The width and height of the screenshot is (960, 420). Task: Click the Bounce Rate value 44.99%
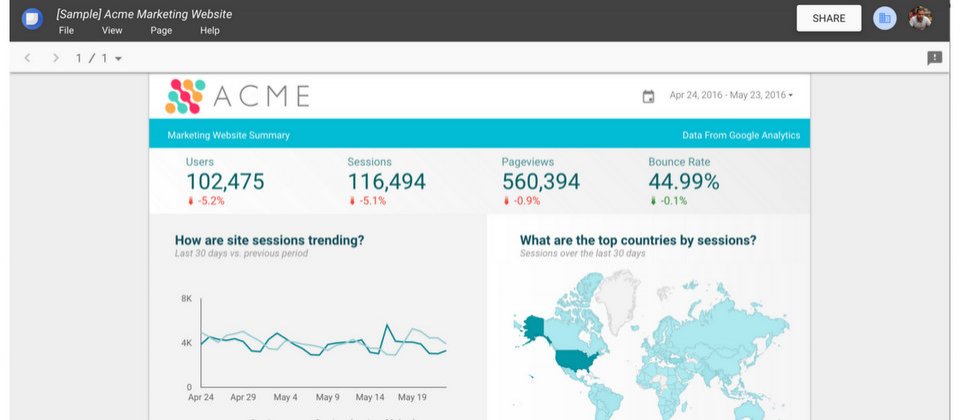pos(684,182)
